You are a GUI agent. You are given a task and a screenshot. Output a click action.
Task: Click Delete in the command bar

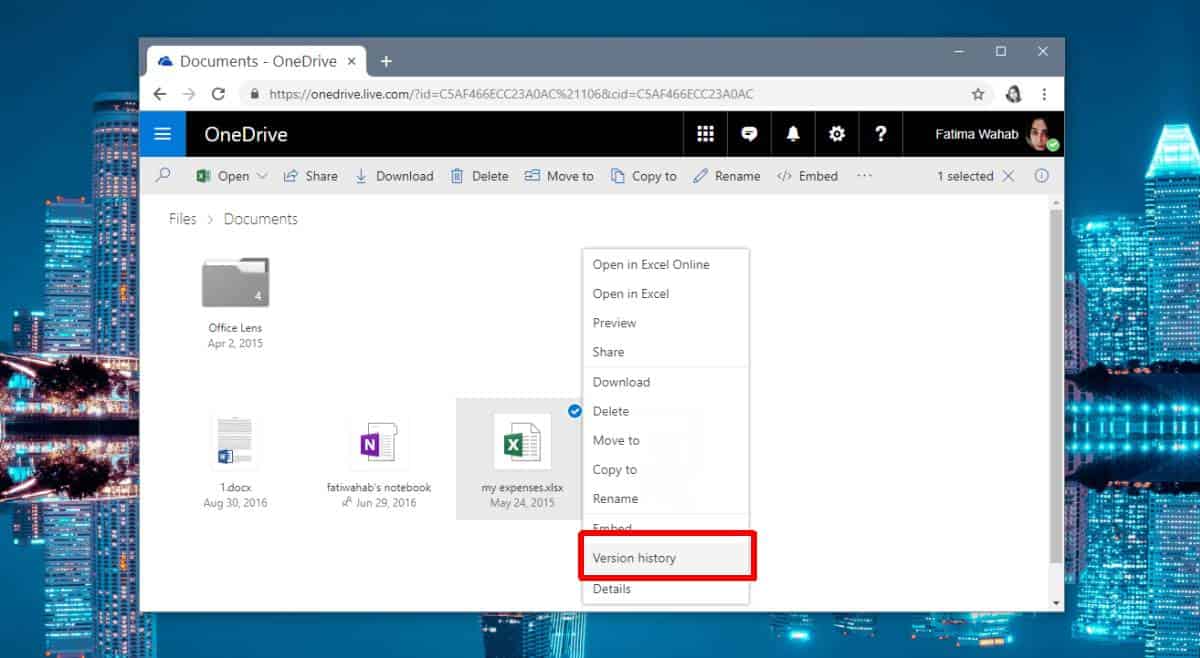tap(479, 176)
